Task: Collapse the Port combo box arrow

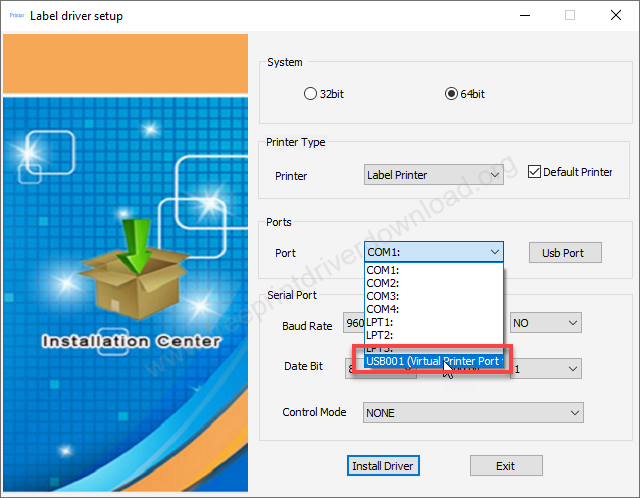Action: (x=494, y=253)
